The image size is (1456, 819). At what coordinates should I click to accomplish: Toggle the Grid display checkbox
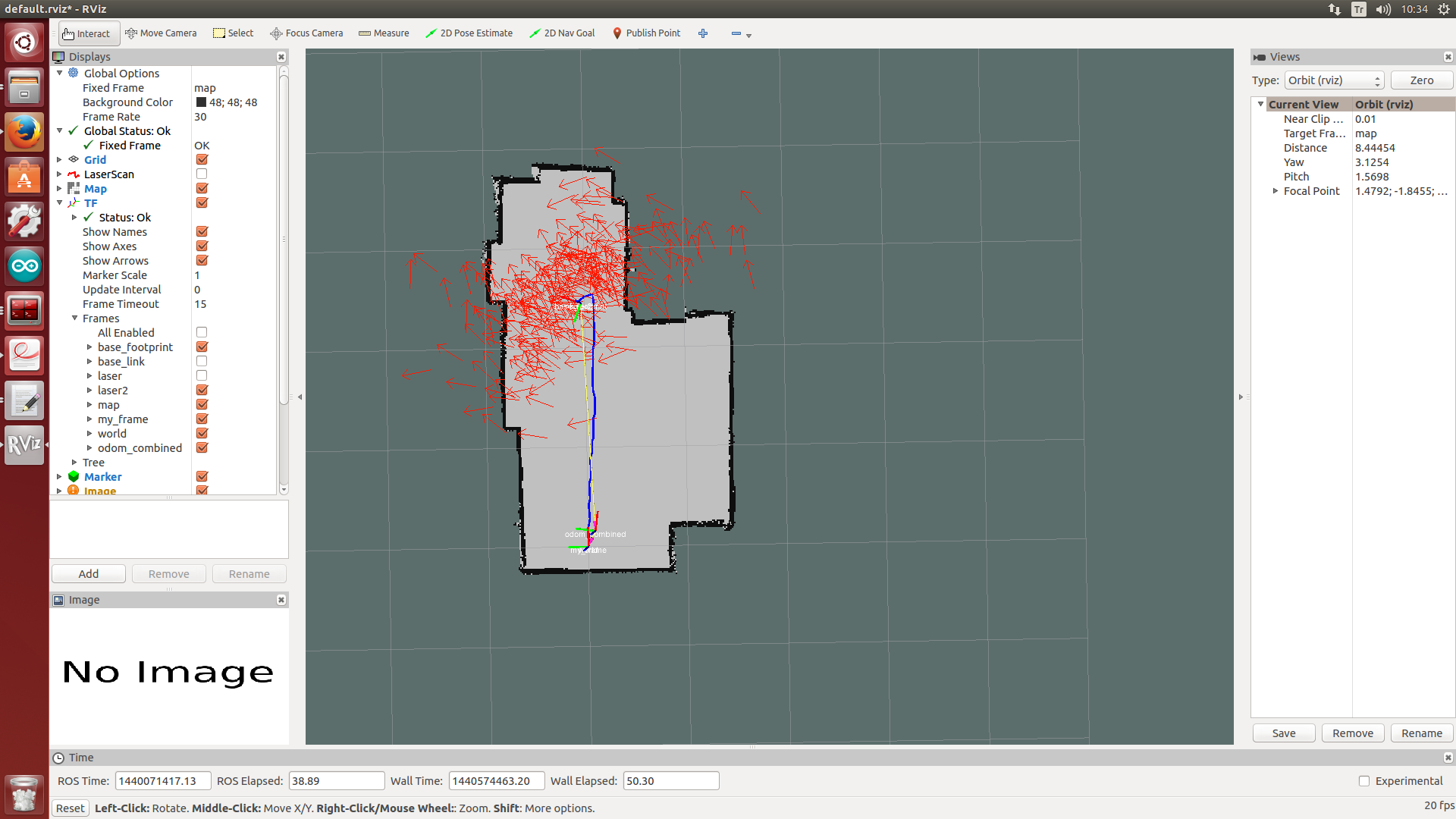tap(202, 159)
